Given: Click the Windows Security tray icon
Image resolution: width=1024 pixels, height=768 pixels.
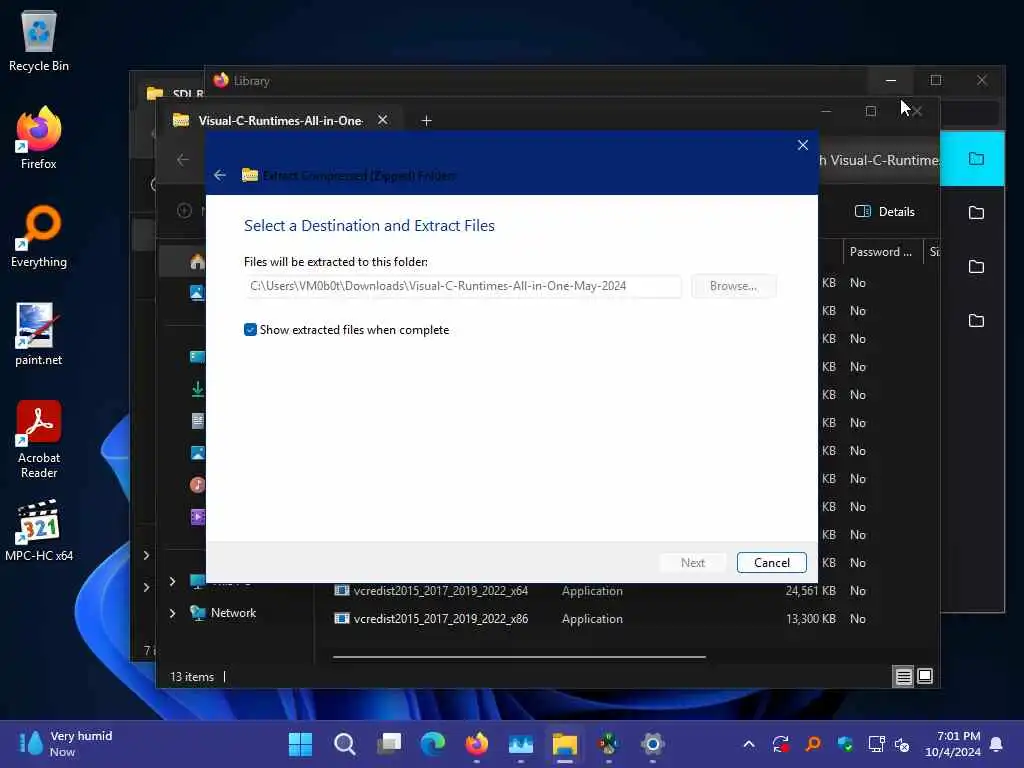Looking at the screenshot, I should (x=845, y=744).
